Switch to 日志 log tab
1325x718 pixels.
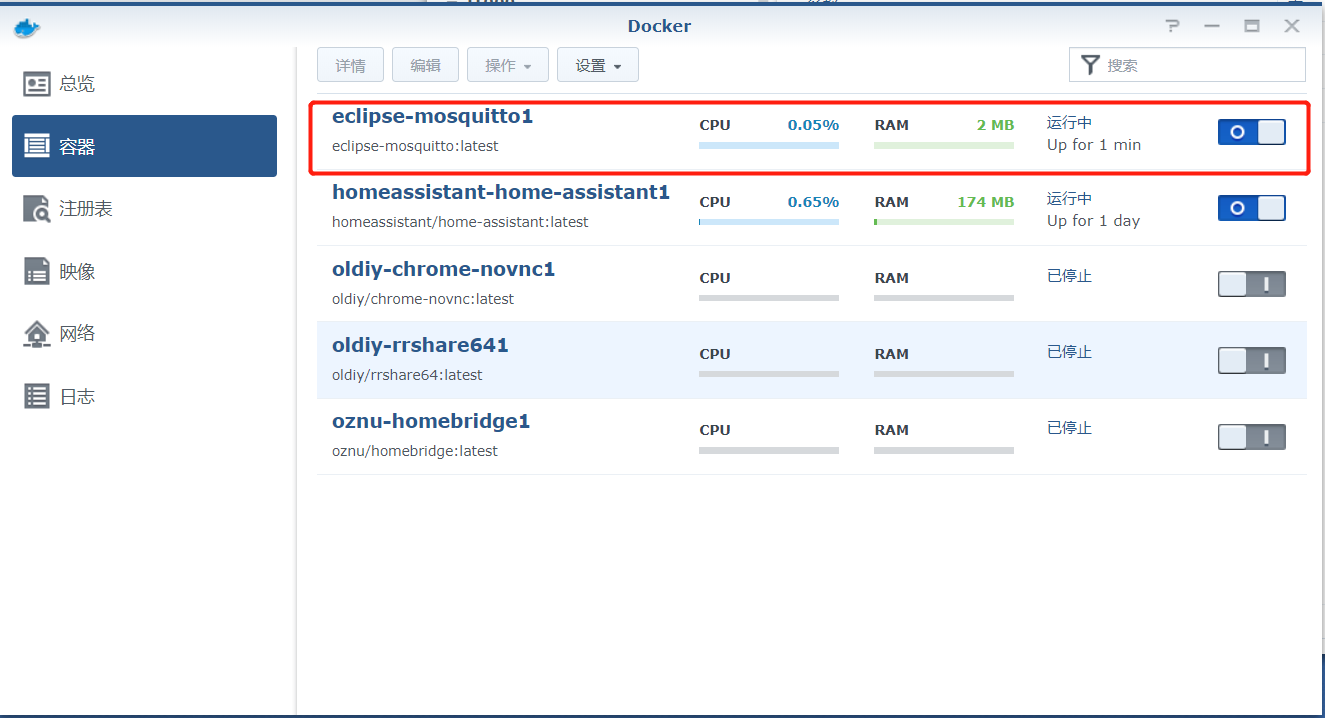[144, 396]
